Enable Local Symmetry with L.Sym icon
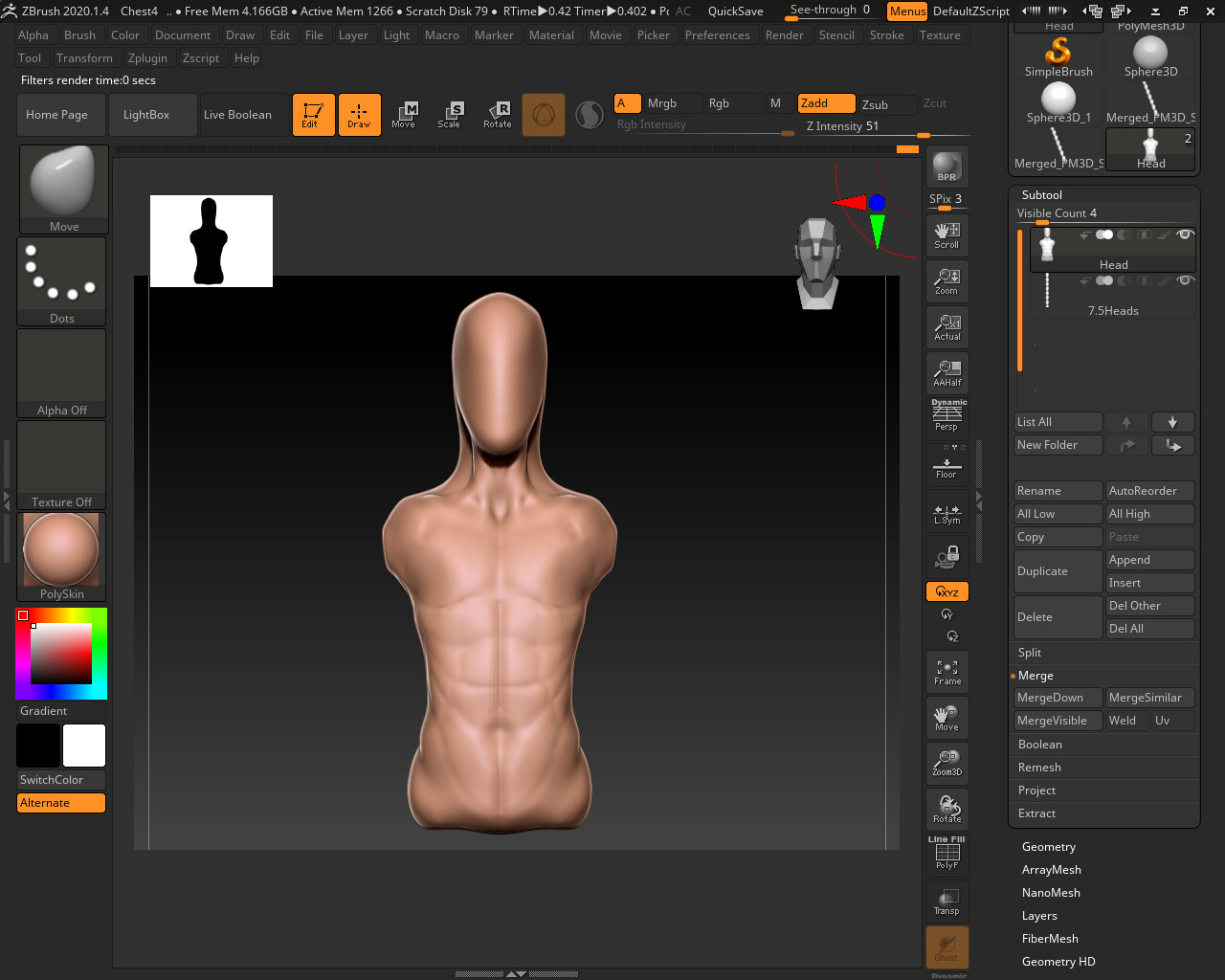 [x=947, y=514]
